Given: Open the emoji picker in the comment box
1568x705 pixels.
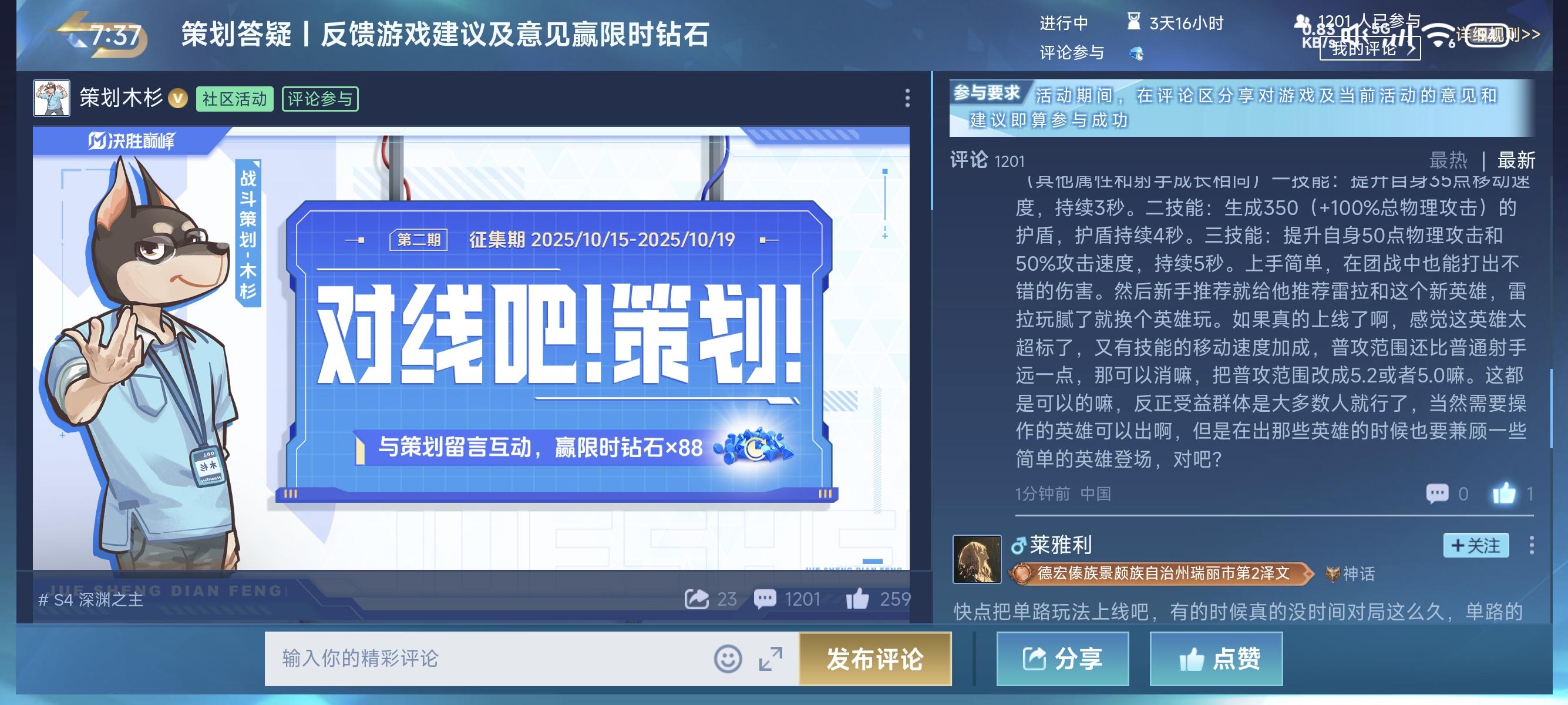Looking at the screenshot, I should tap(728, 659).
